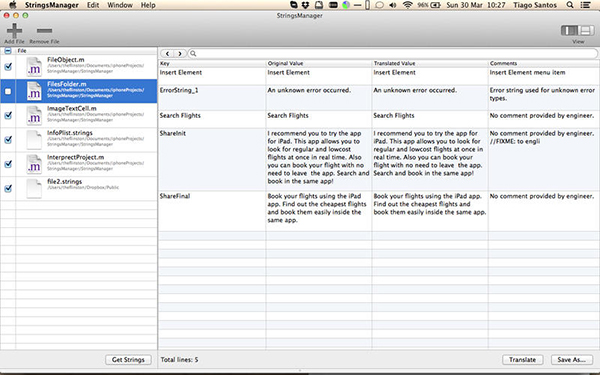Click the InfoPlist.strings file icon

[34, 140]
